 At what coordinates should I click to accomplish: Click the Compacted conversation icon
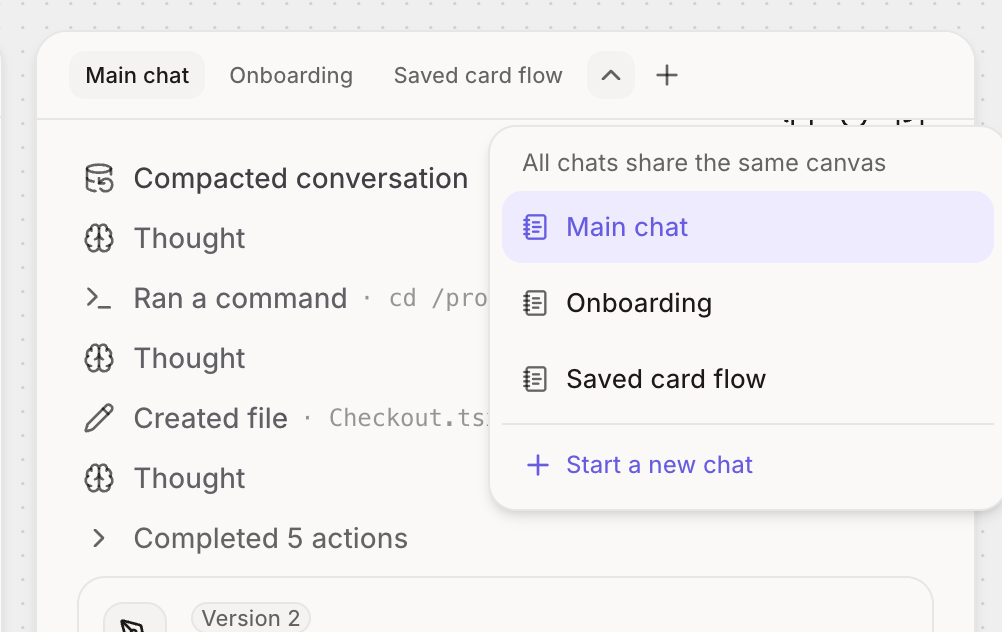click(x=99, y=178)
